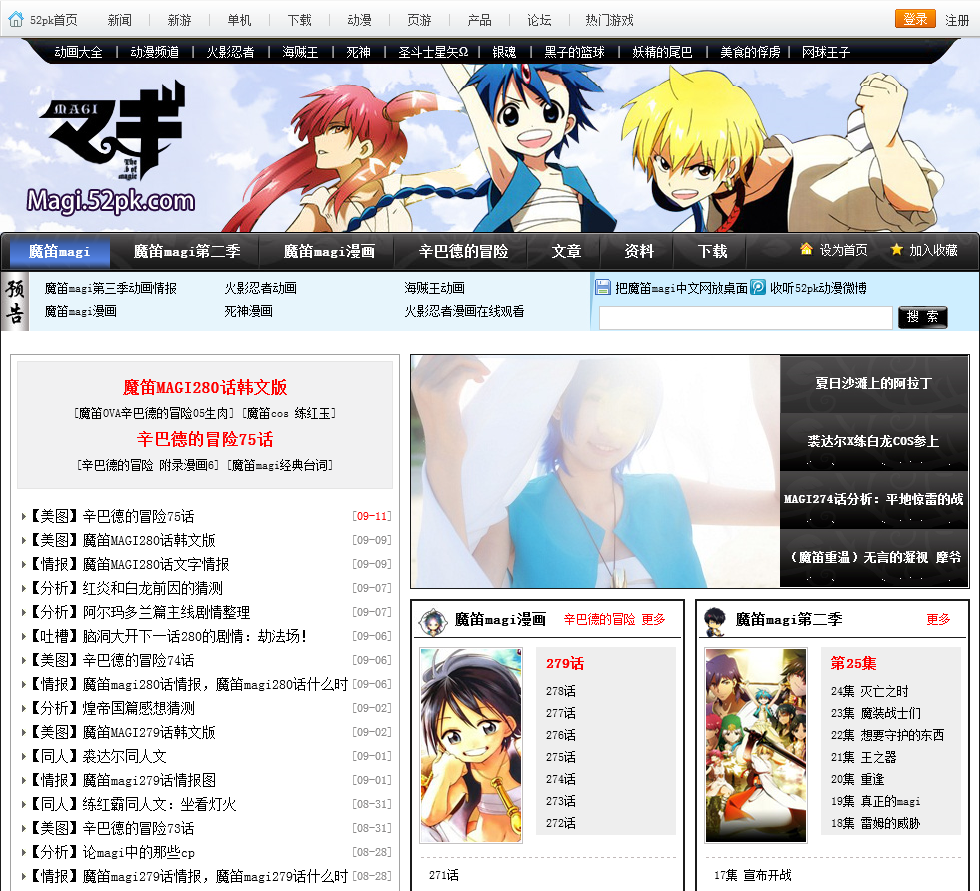Open episode 第25集
Screen dimensions: 980x891
click(x=853, y=664)
